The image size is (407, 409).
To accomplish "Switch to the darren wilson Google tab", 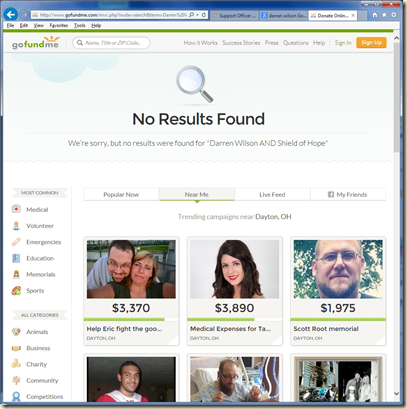I will [x=284, y=15].
